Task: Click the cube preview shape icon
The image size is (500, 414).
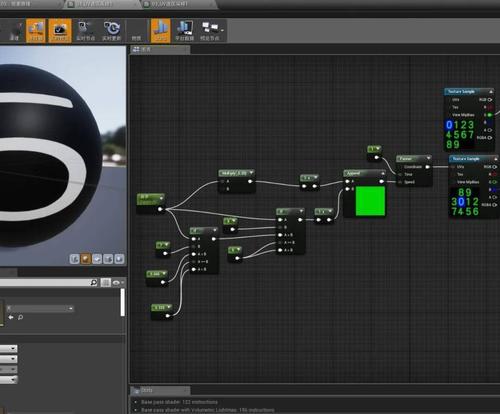Action: pos(108,259)
